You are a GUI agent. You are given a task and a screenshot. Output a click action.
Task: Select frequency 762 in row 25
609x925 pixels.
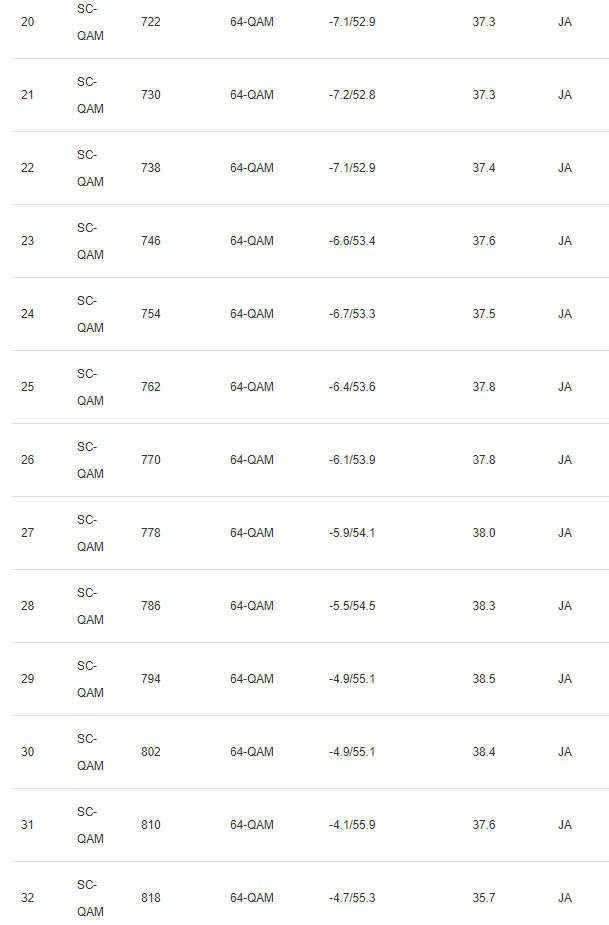click(x=151, y=387)
